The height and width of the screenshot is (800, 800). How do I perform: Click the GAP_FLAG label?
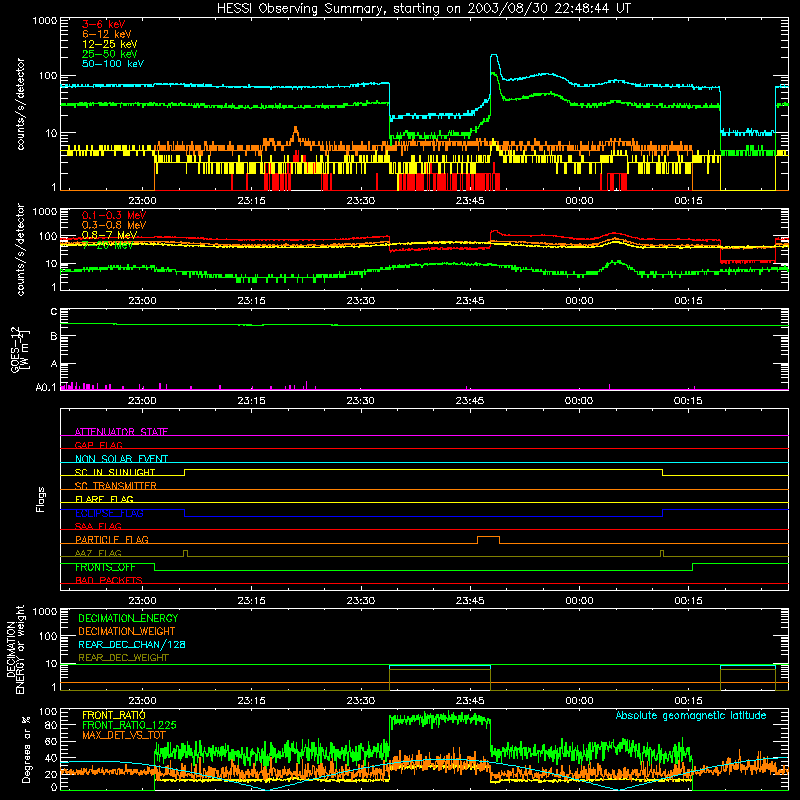[98, 445]
